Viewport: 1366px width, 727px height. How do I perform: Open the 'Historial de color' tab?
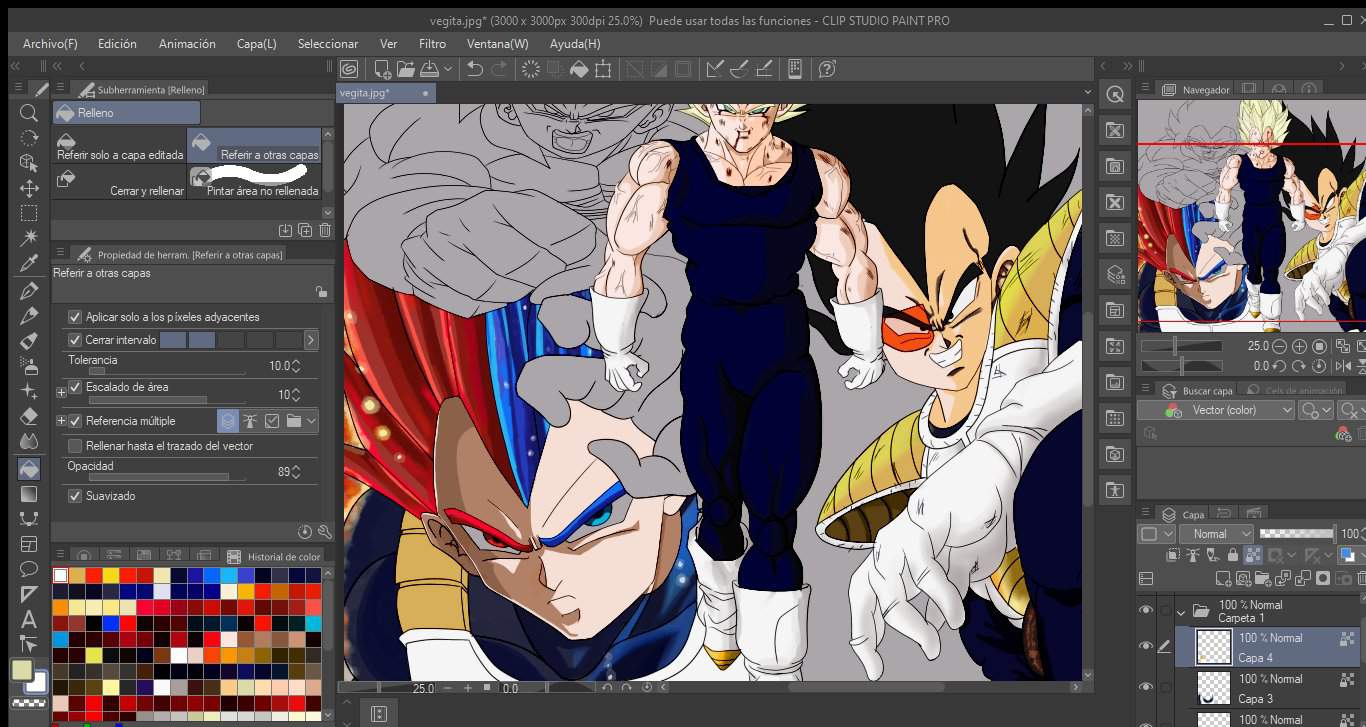point(274,556)
